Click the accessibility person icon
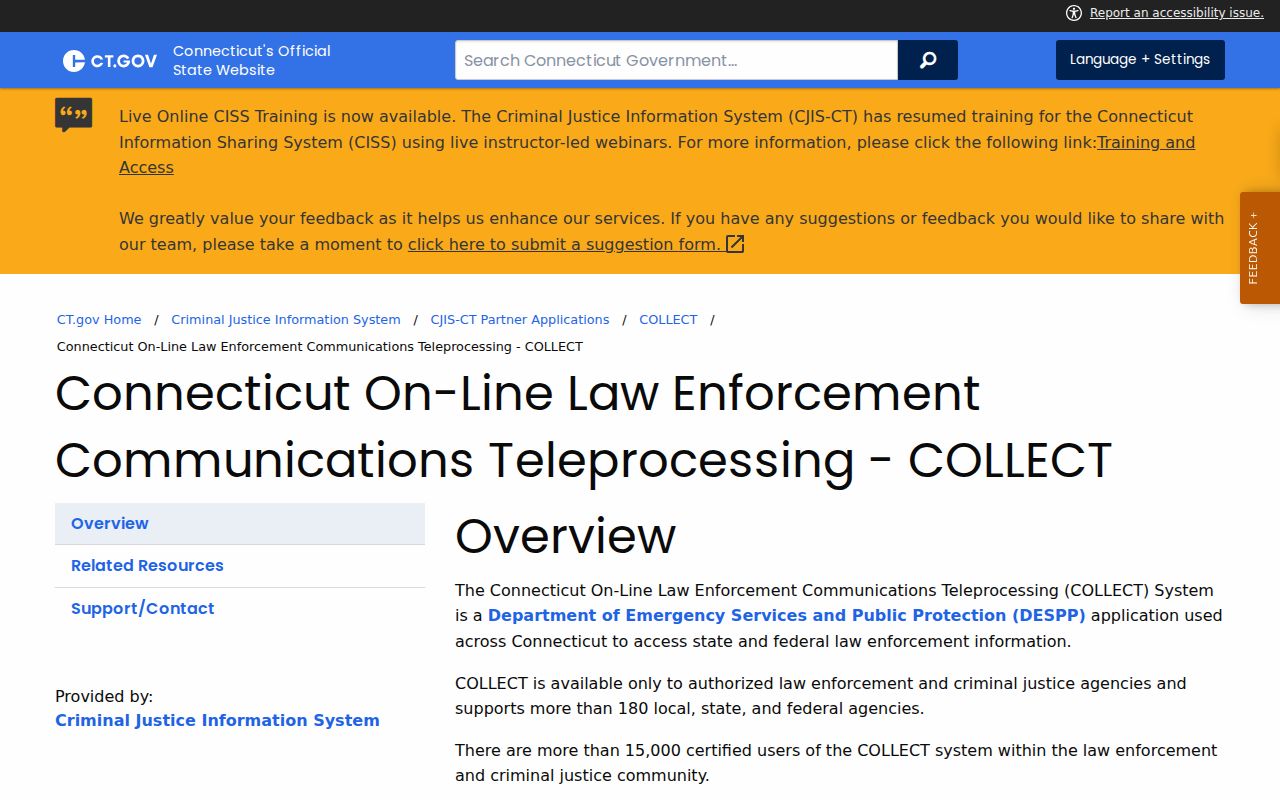Viewport: 1280px width, 800px height. tap(1074, 13)
